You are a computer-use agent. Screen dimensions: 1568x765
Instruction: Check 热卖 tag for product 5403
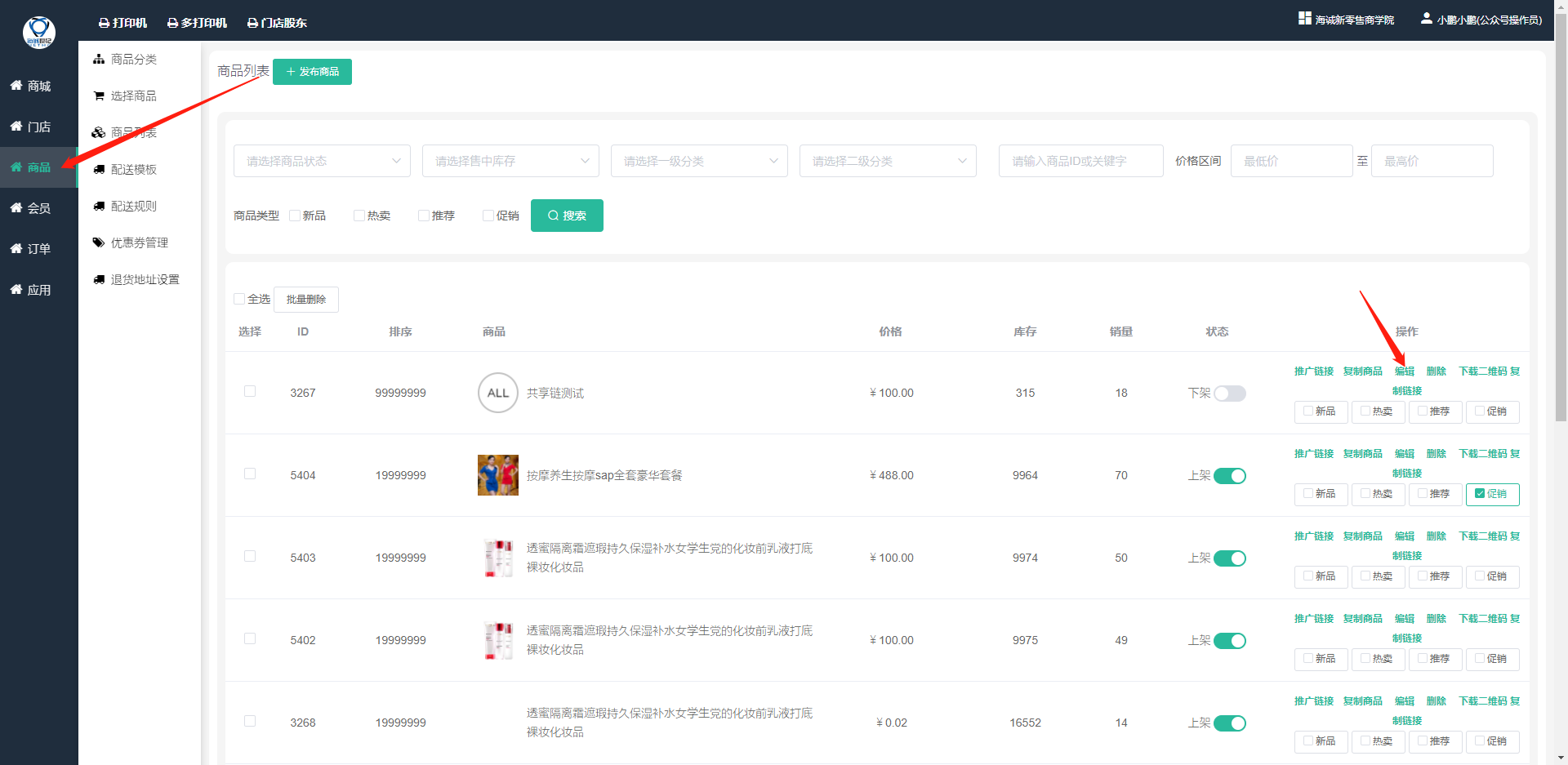[1378, 576]
